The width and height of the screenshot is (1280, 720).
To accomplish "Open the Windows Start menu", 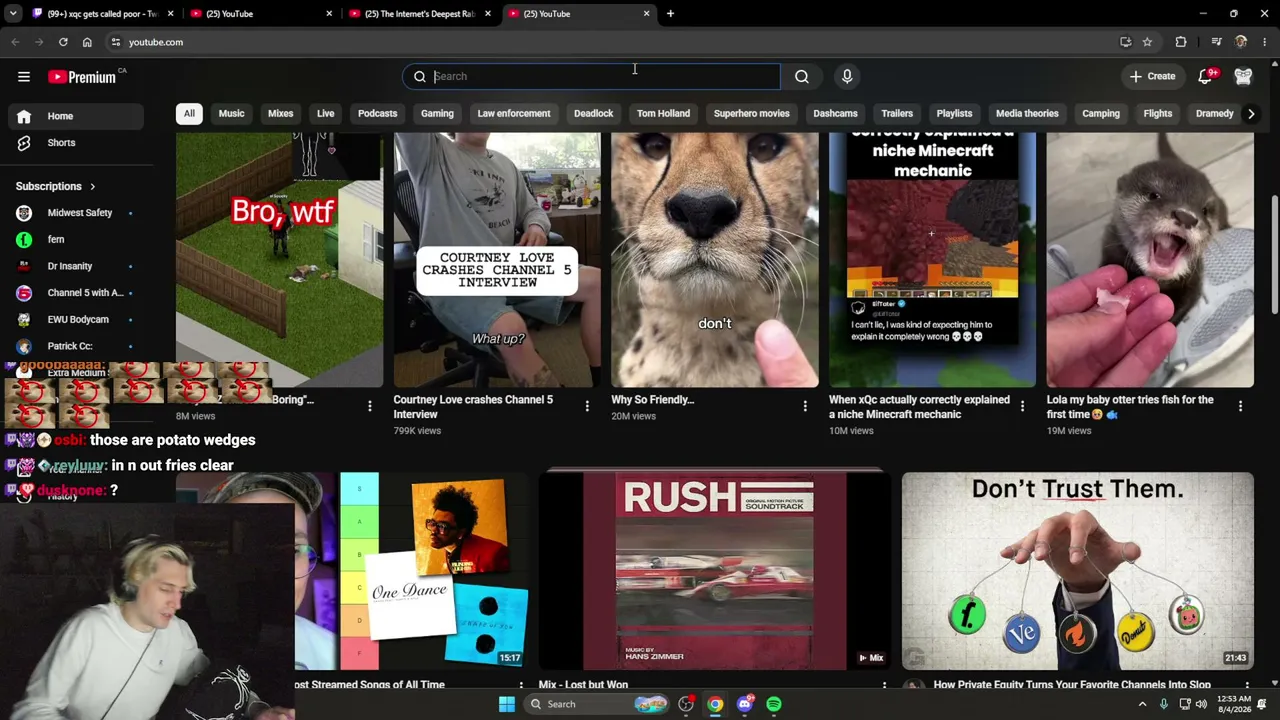I will point(507,704).
